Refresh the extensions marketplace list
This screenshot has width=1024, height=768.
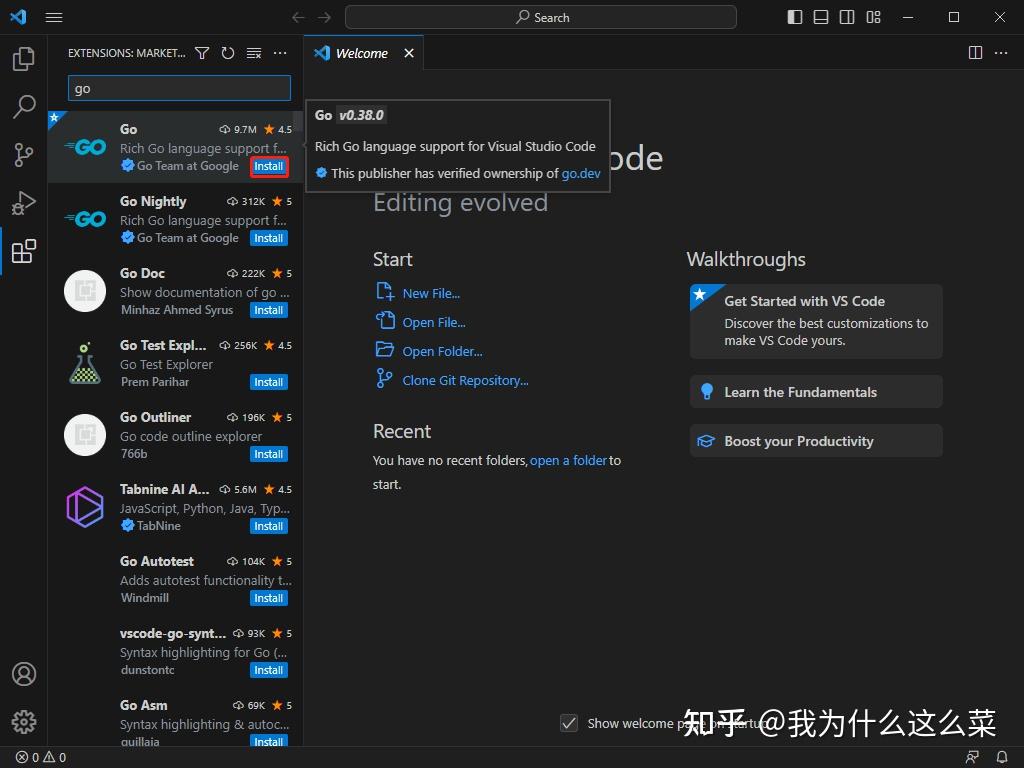coord(228,53)
